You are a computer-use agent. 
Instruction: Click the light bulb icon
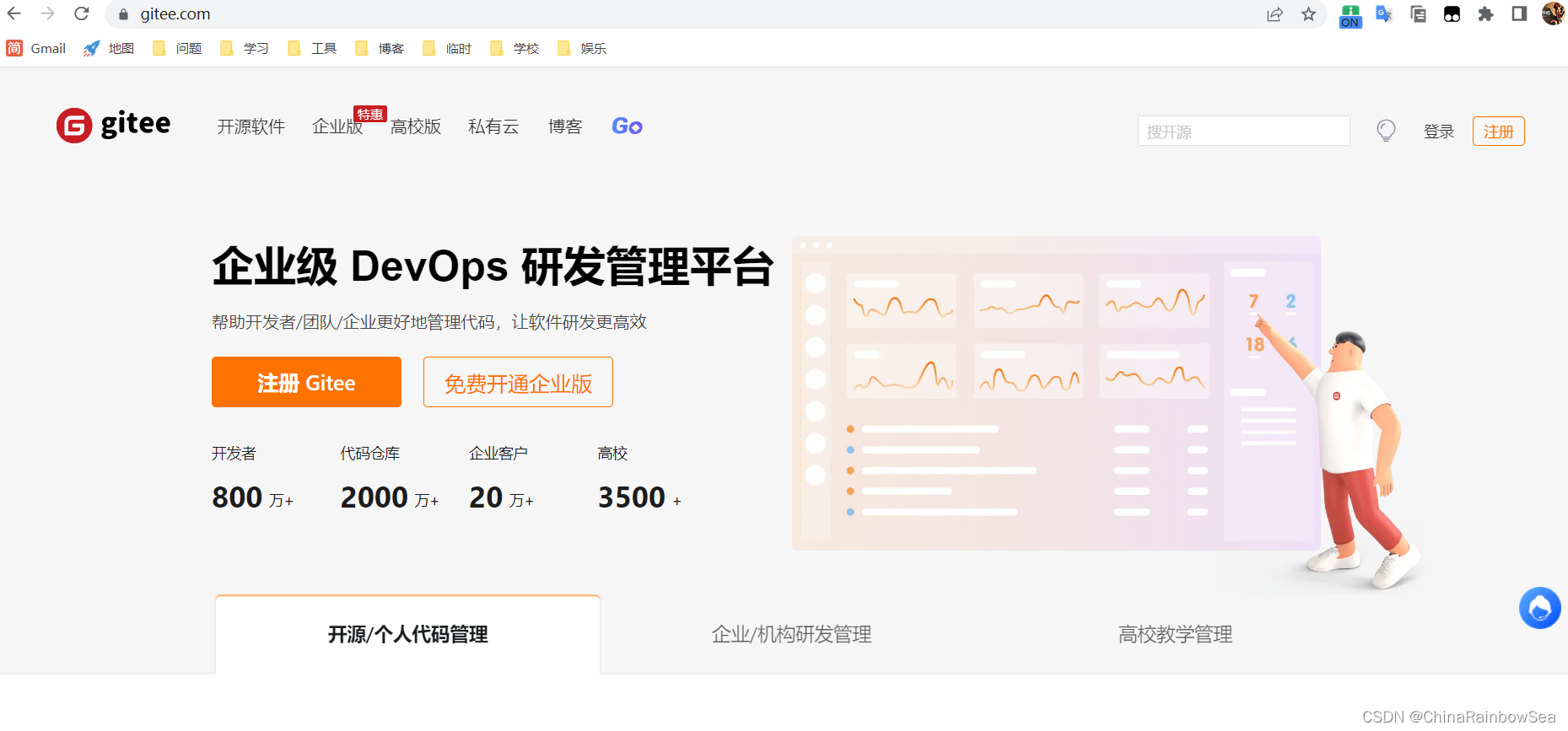coord(1386,130)
